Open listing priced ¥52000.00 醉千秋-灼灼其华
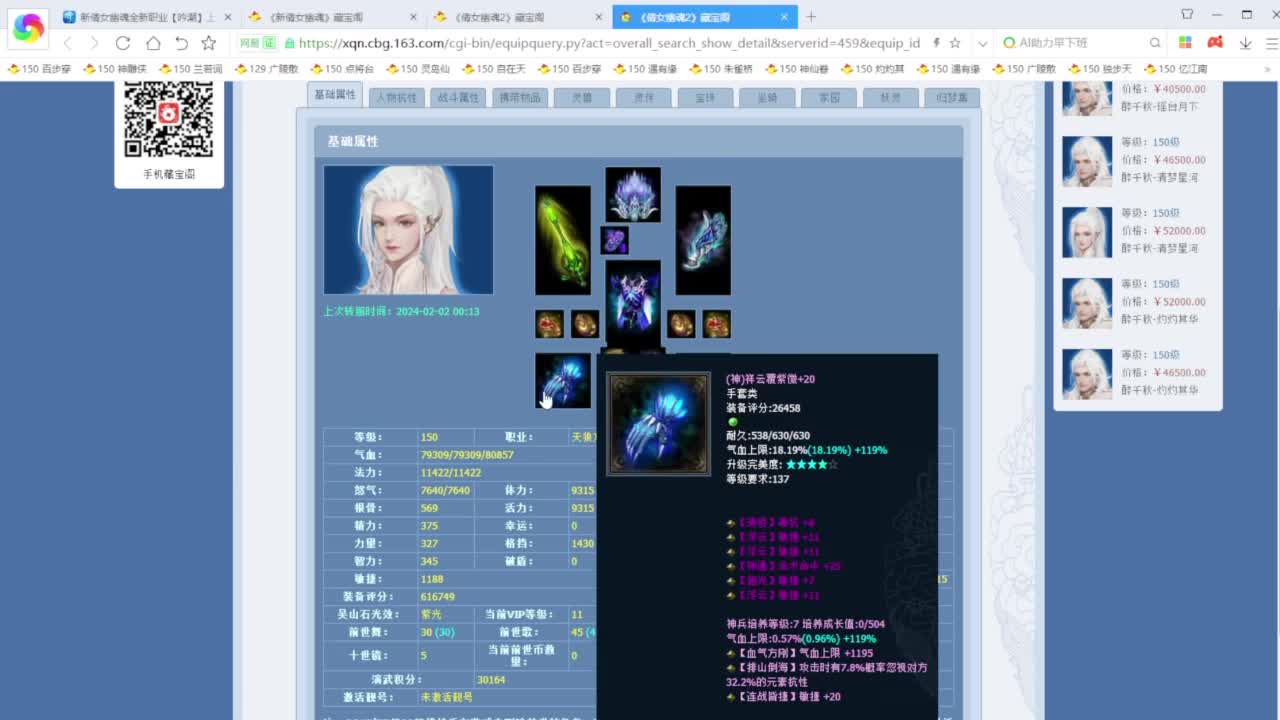This screenshot has width=1280, height=720. click(x=1138, y=302)
